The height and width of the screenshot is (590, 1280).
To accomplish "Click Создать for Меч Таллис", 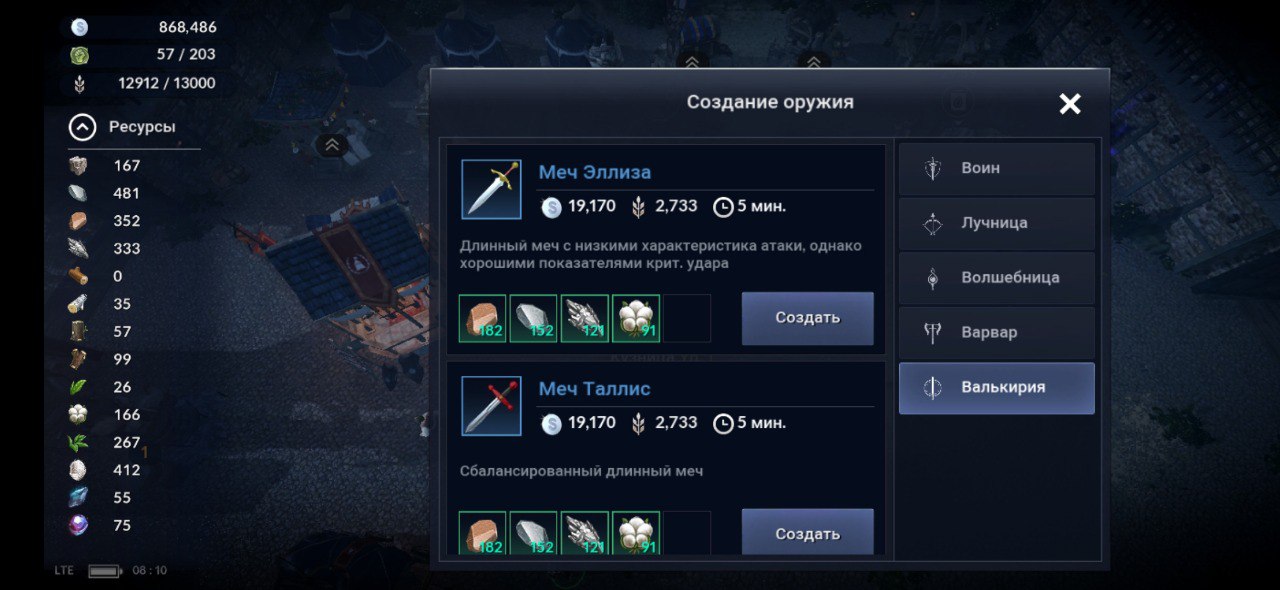I will pos(807,531).
